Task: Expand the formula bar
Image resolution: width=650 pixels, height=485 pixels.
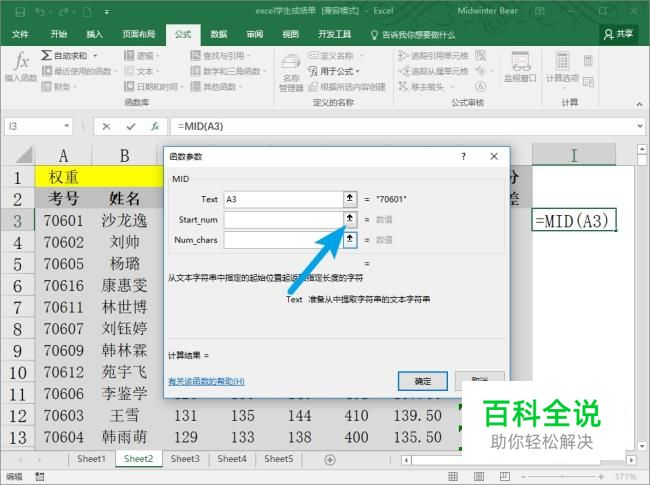Action: [640, 126]
